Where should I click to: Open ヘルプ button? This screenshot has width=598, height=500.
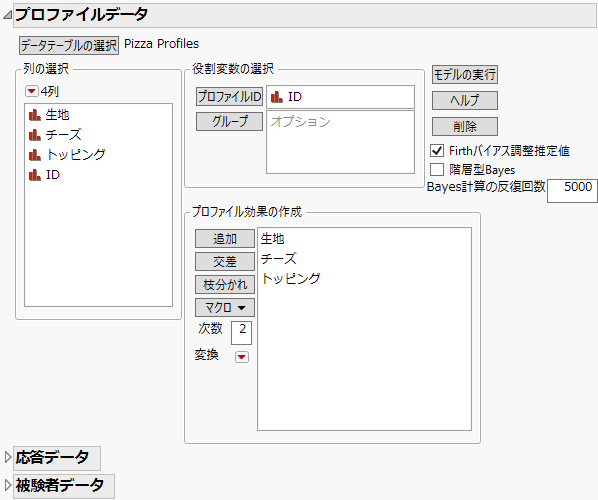(465, 100)
